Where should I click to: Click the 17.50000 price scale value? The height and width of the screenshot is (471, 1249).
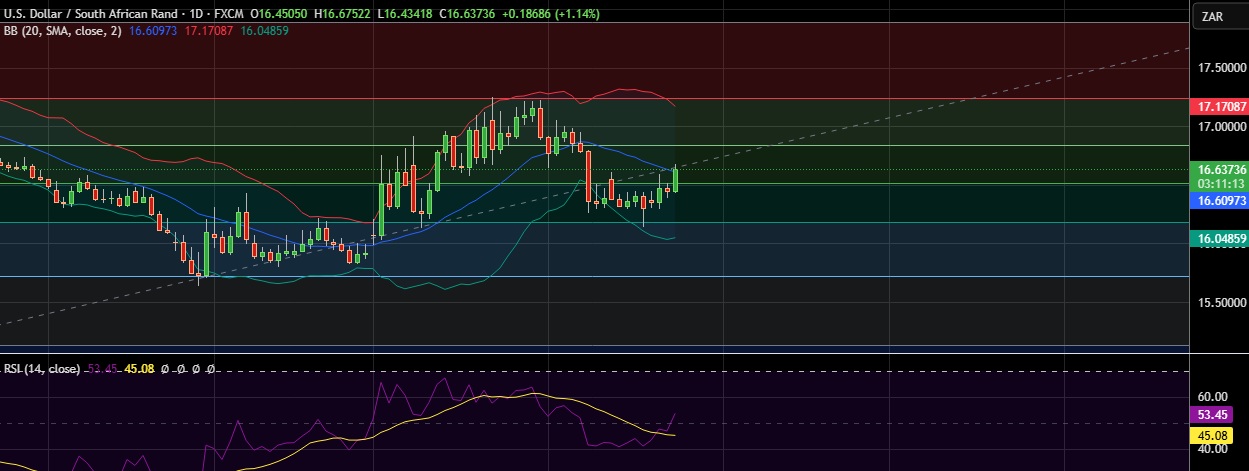click(1222, 68)
